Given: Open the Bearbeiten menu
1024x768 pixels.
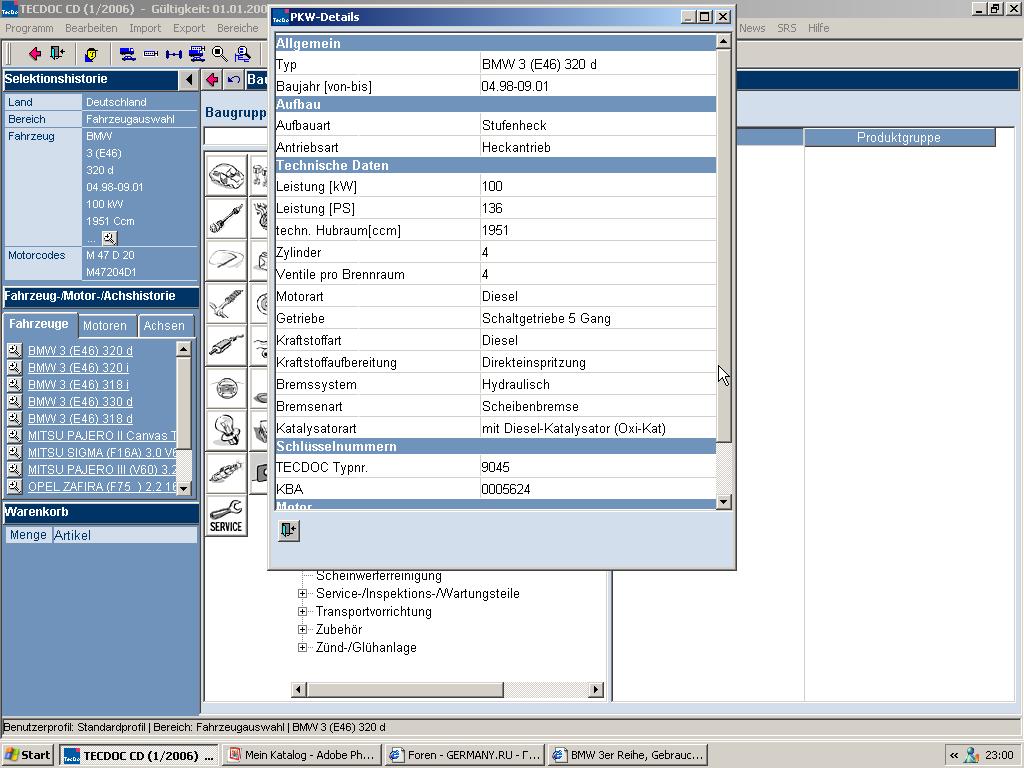Looking at the screenshot, I should click(91, 28).
